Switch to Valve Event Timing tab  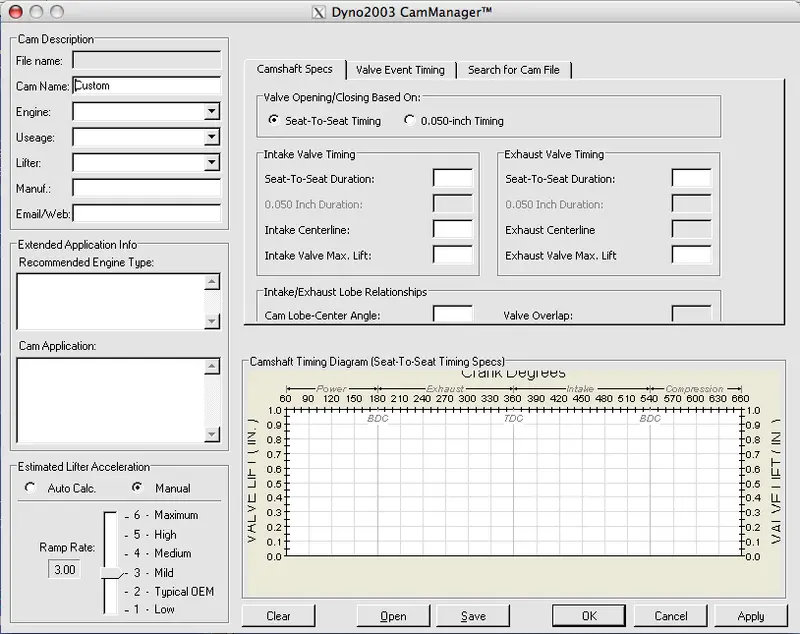point(400,70)
